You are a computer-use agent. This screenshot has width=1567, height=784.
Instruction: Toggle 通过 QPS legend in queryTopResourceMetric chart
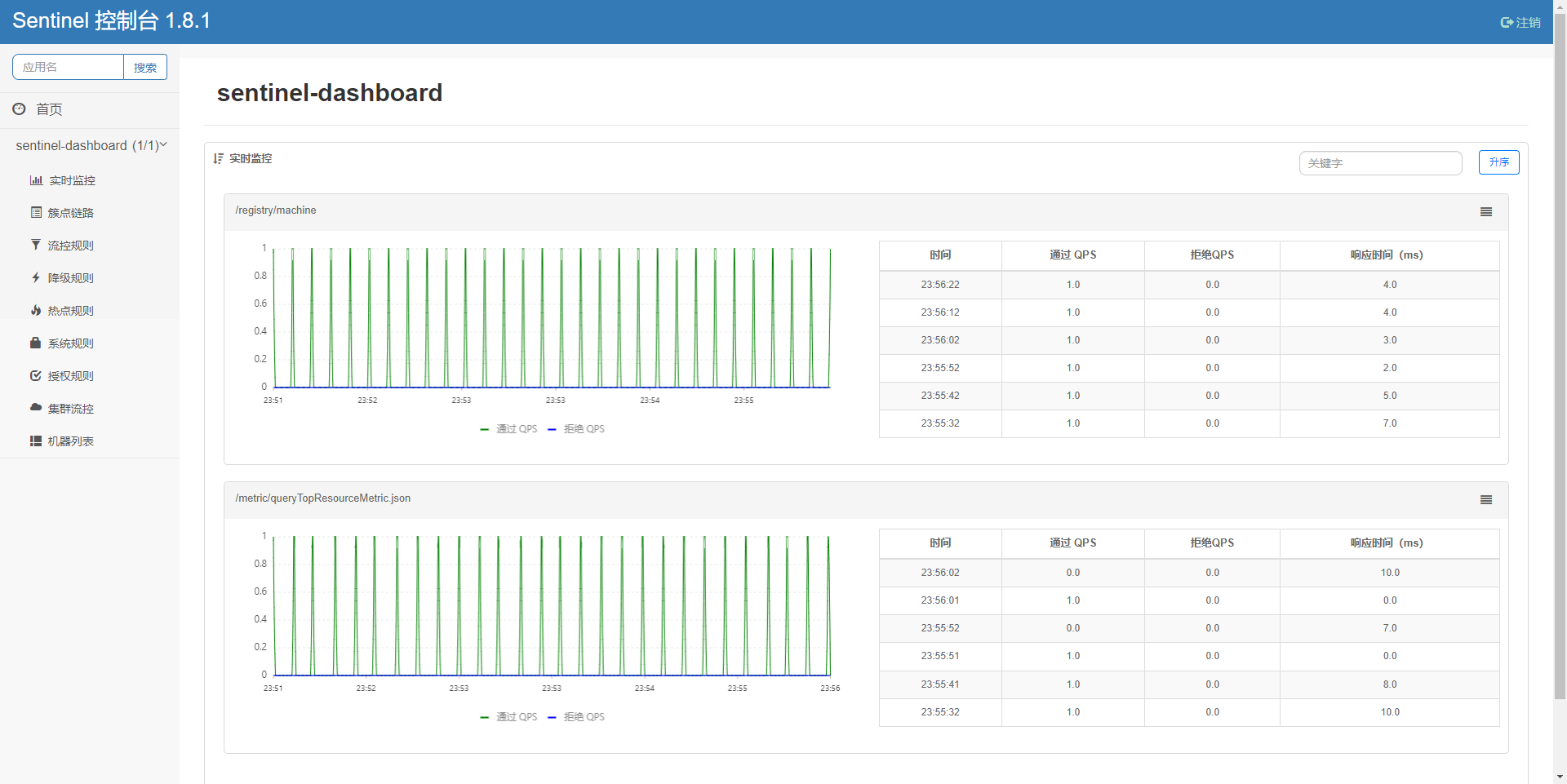click(508, 717)
